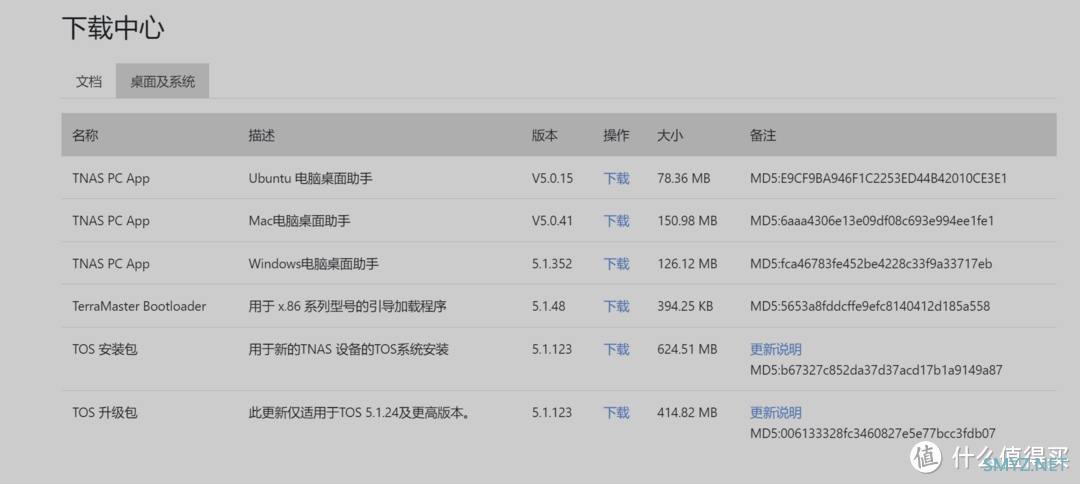Image resolution: width=1080 pixels, height=484 pixels.
Task: Click the 大小 column header
Action: [670, 135]
